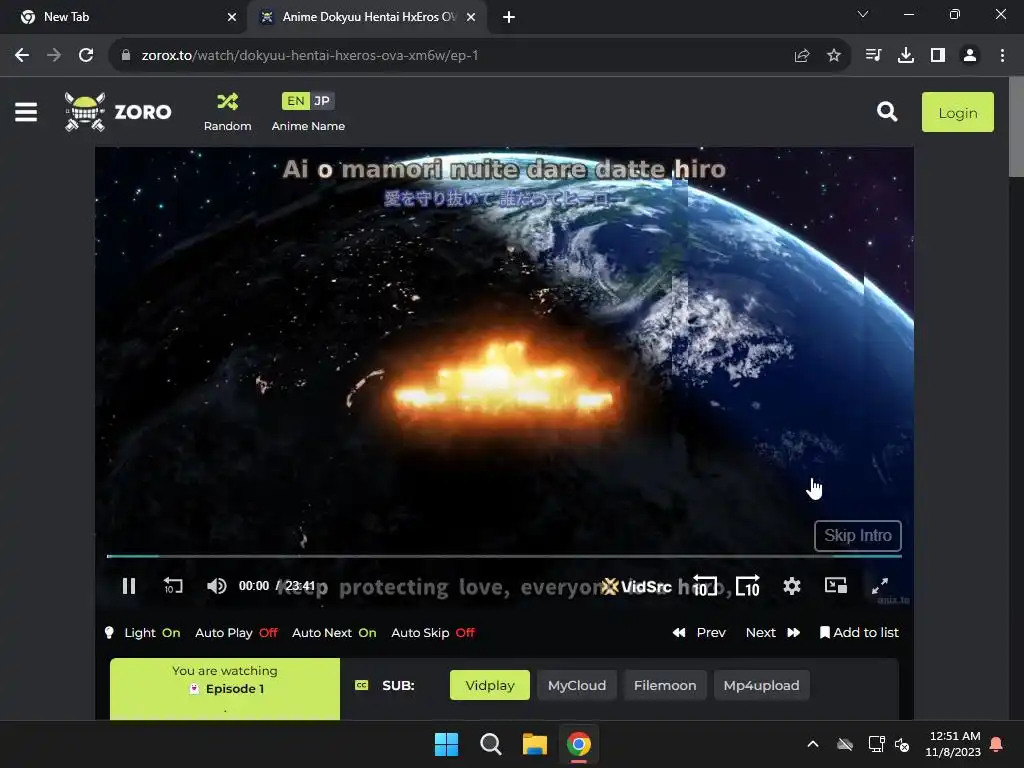Open the taskbar clock and date
1024x768 pixels.
point(953,744)
